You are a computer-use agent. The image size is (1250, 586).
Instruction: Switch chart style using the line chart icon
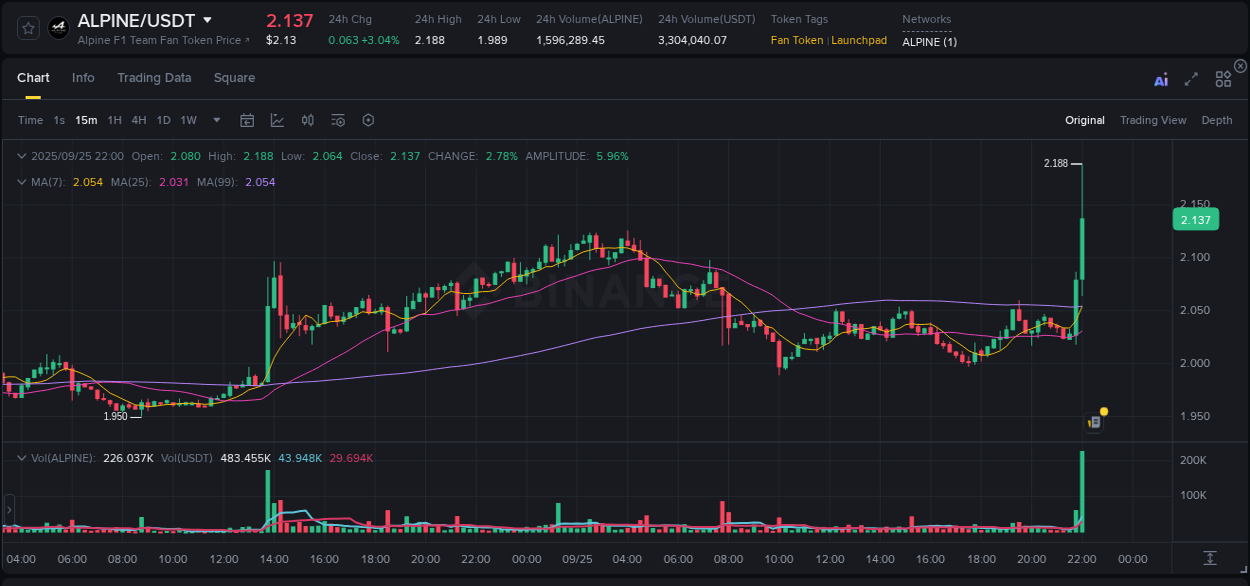pos(277,120)
